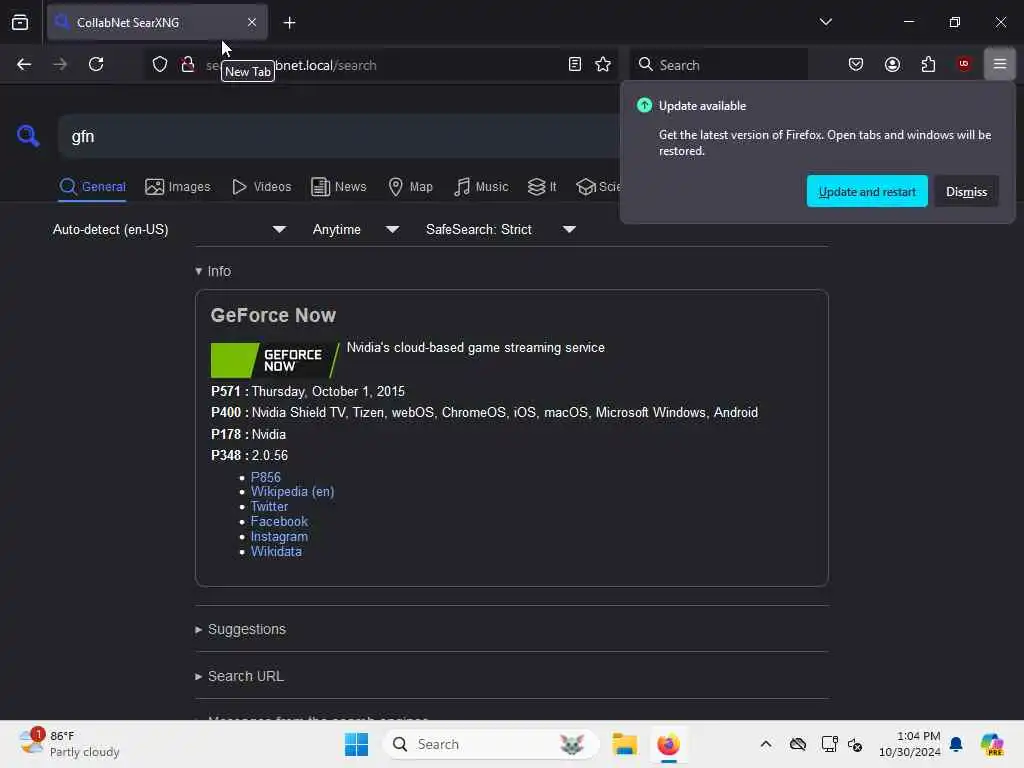Click the muted volume tray icon
This screenshot has height=768, width=1024.
[x=855, y=744]
